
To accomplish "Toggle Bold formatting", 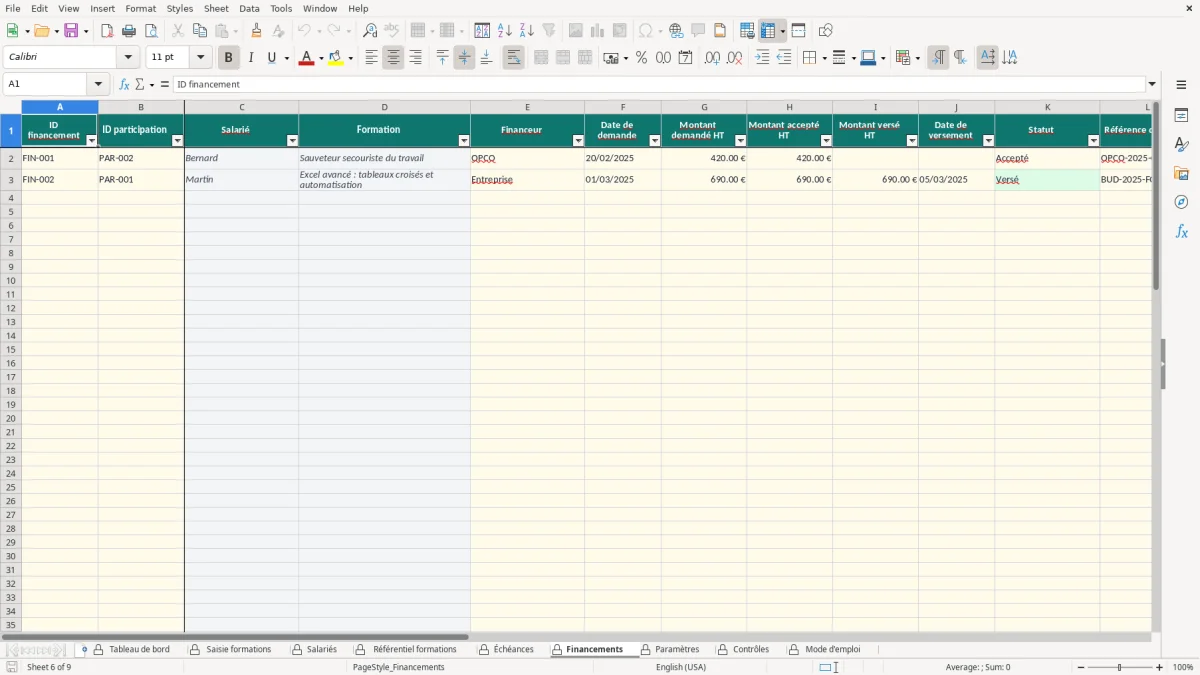I will [229, 58].
